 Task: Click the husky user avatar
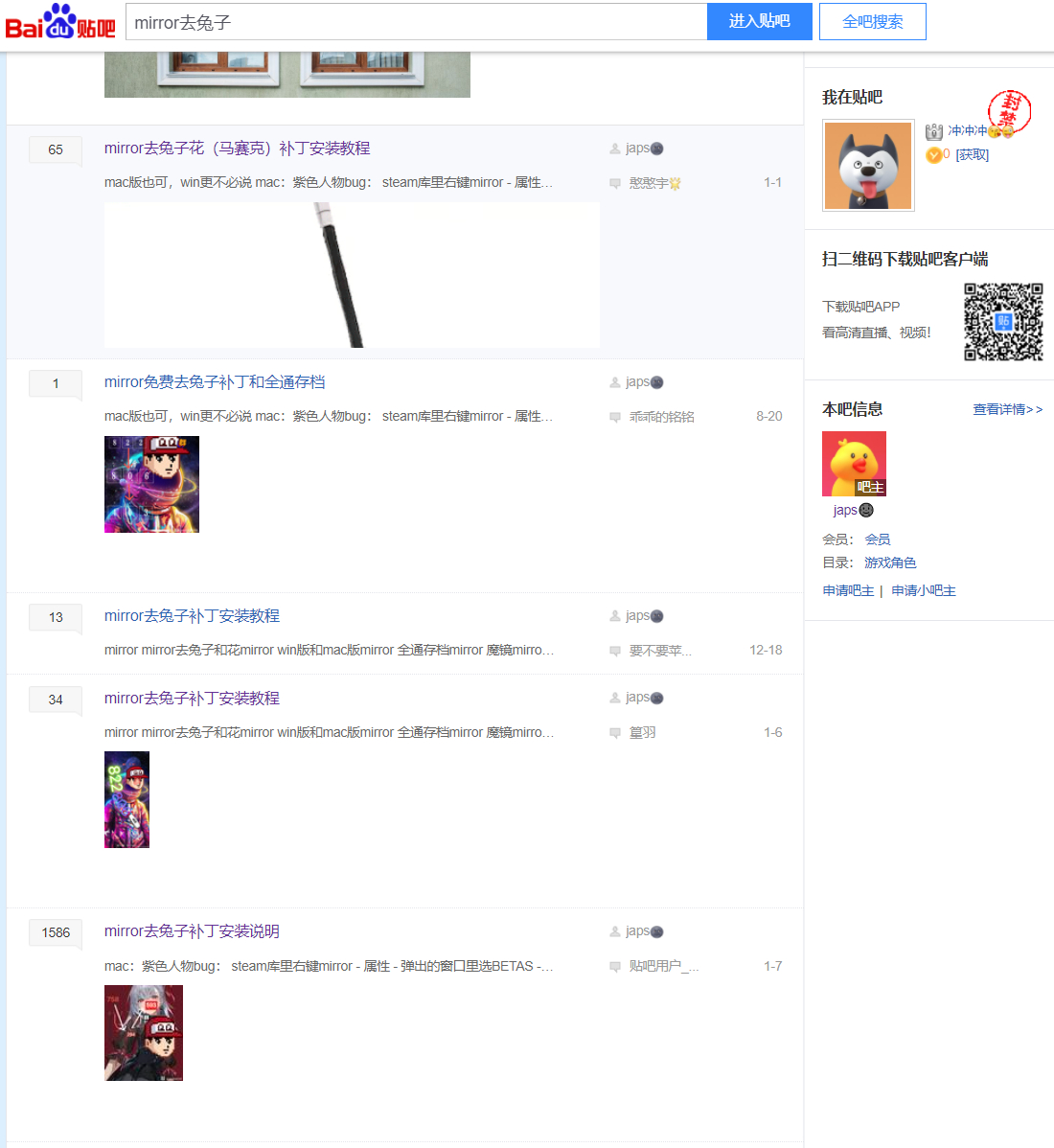(x=868, y=166)
